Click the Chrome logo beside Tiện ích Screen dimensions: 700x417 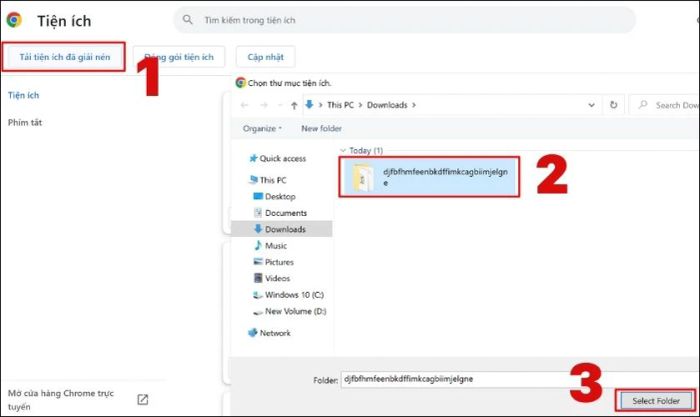pyautogui.click(x=15, y=20)
